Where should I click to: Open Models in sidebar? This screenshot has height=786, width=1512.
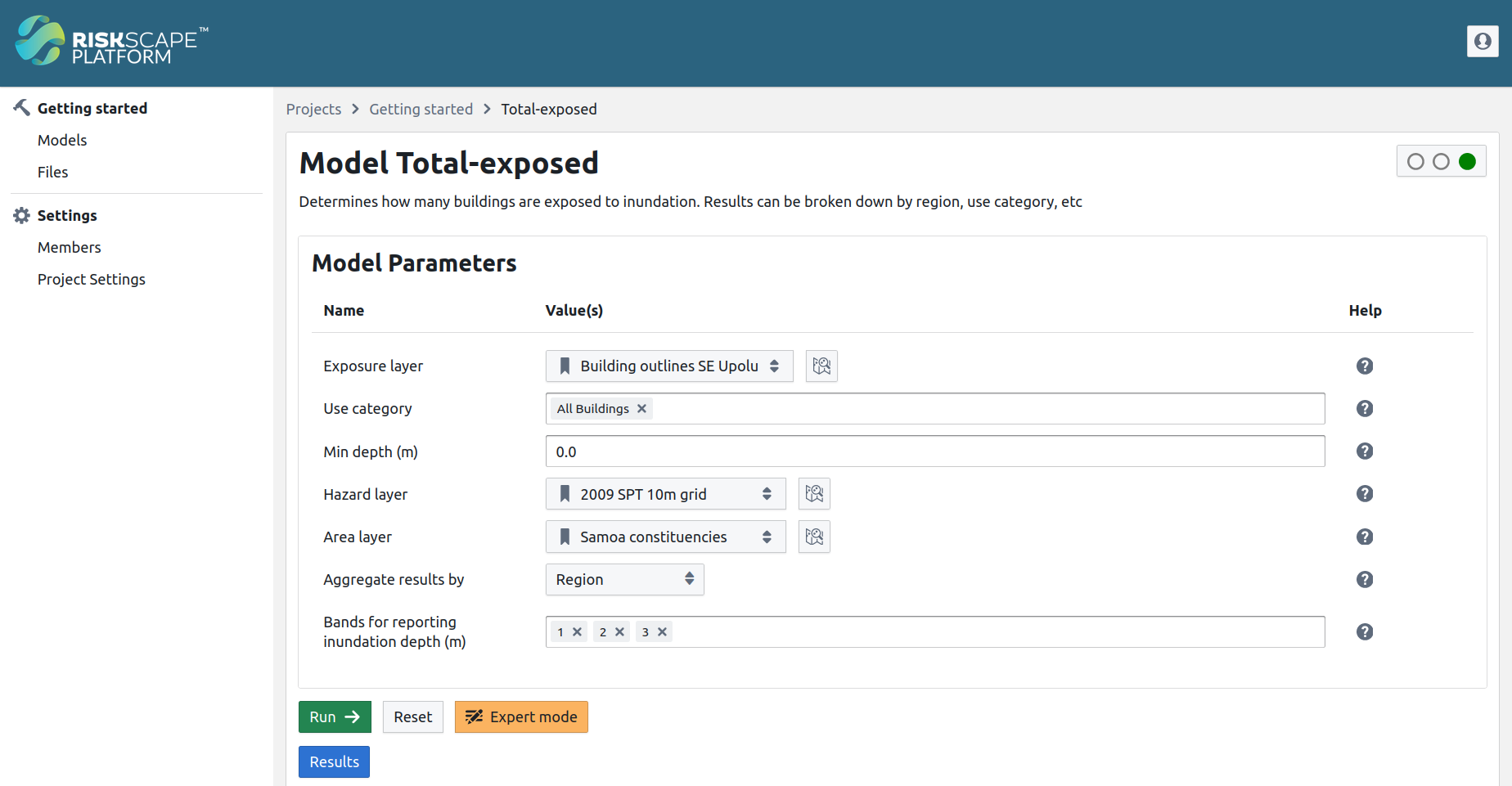(x=62, y=140)
